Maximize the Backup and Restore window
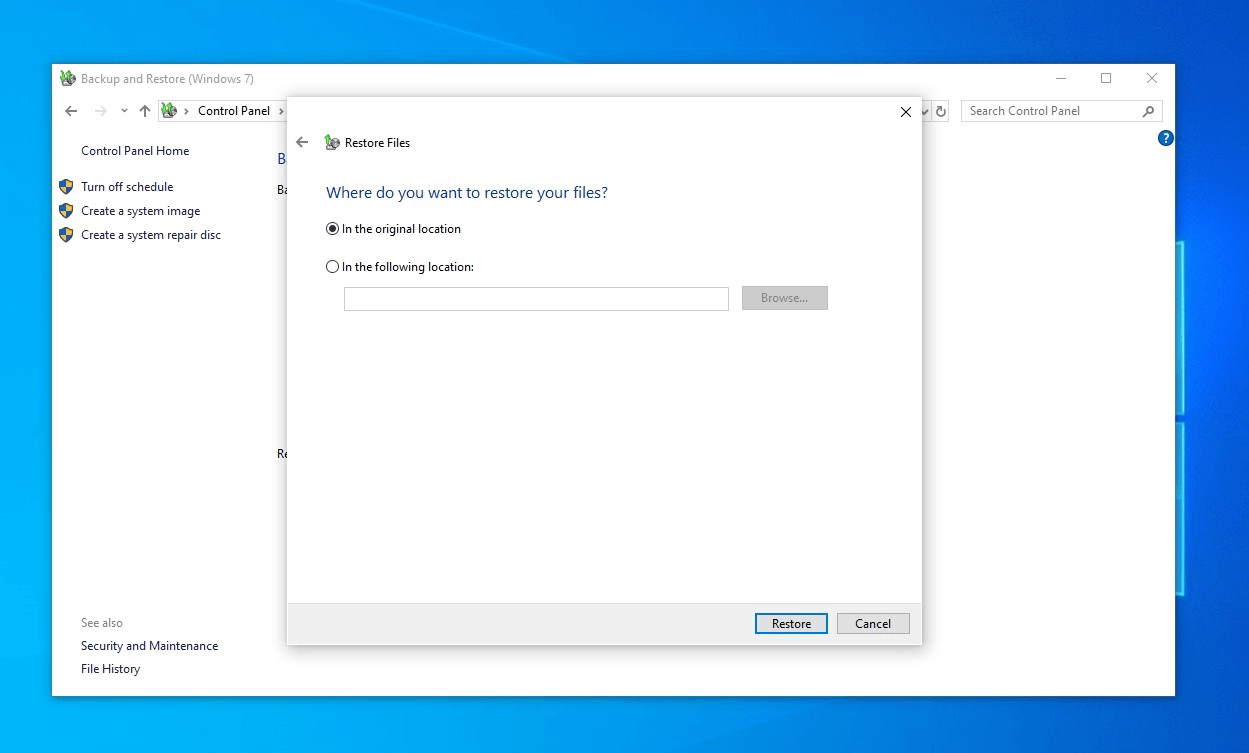 tap(1106, 78)
